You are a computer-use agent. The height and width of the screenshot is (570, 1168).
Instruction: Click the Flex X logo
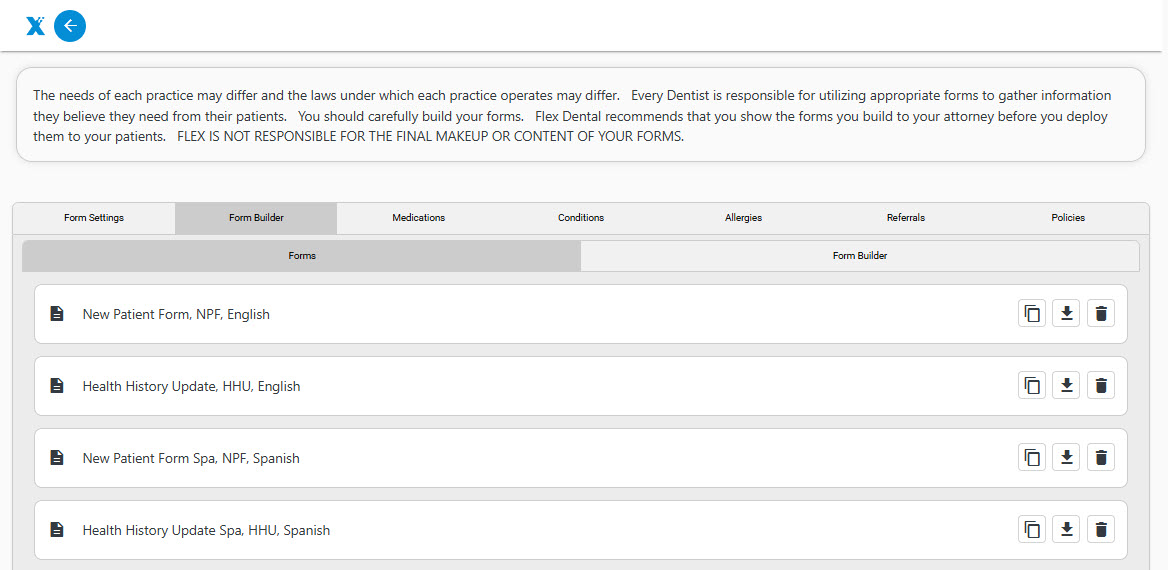point(35,26)
